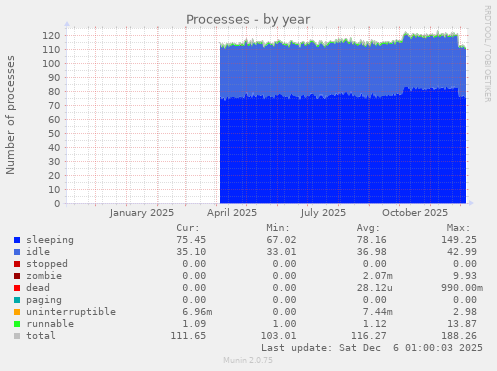Click sleeping minimum value 67.02
497x371 pixels.
tap(281, 240)
